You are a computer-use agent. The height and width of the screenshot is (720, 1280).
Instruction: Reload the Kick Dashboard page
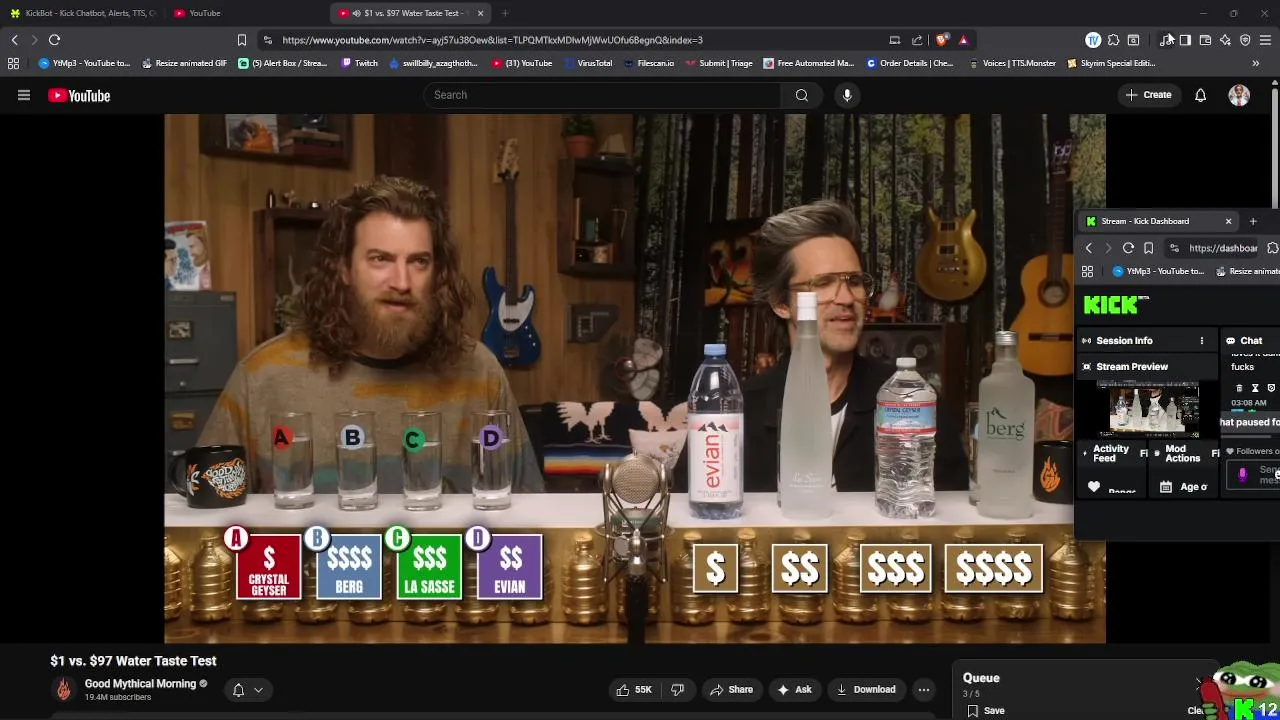point(1128,248)
